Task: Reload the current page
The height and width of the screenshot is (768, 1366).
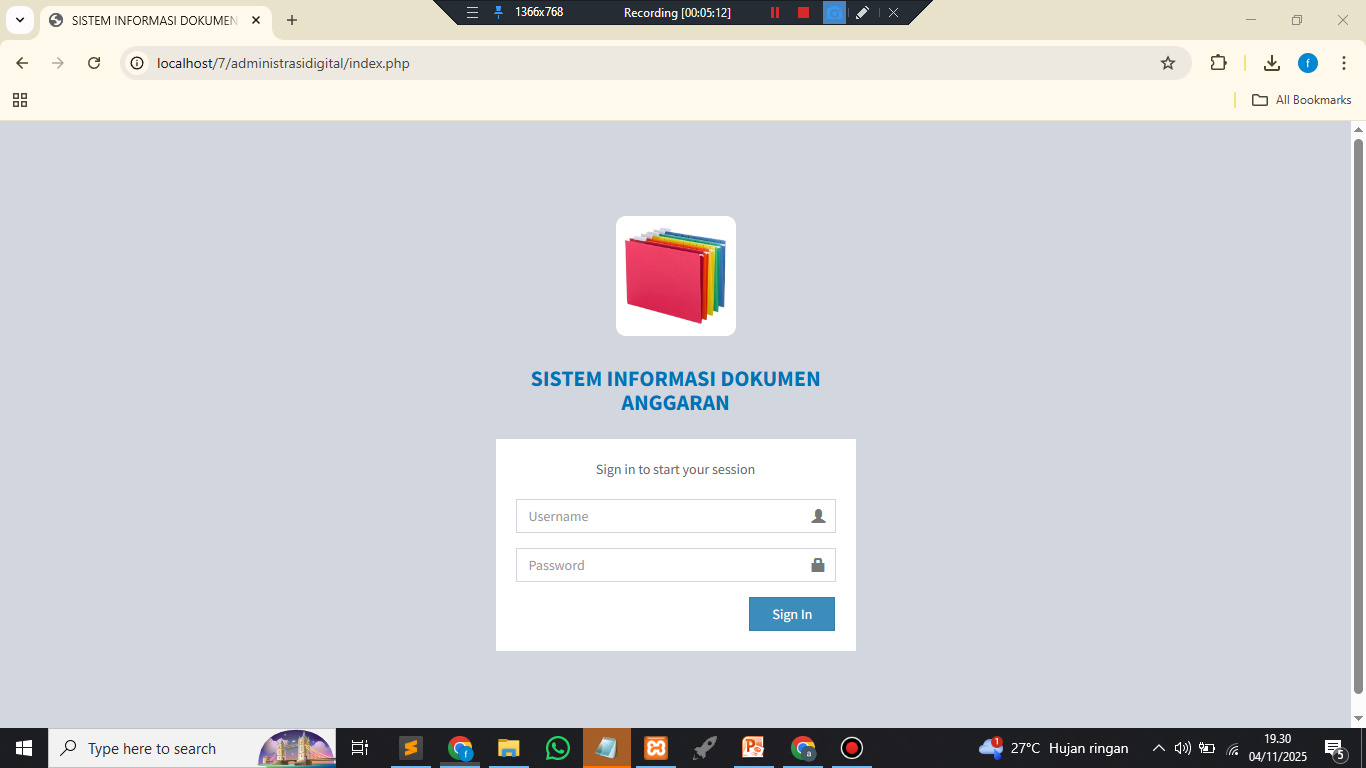Action: 94,63
